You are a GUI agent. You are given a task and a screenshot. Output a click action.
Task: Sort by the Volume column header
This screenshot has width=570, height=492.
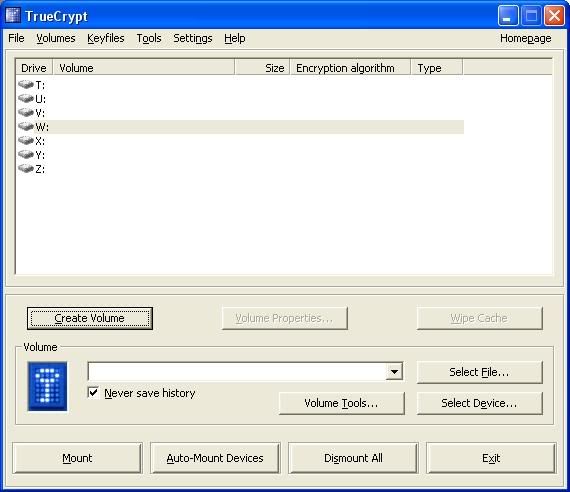click(x=144, y=68)
